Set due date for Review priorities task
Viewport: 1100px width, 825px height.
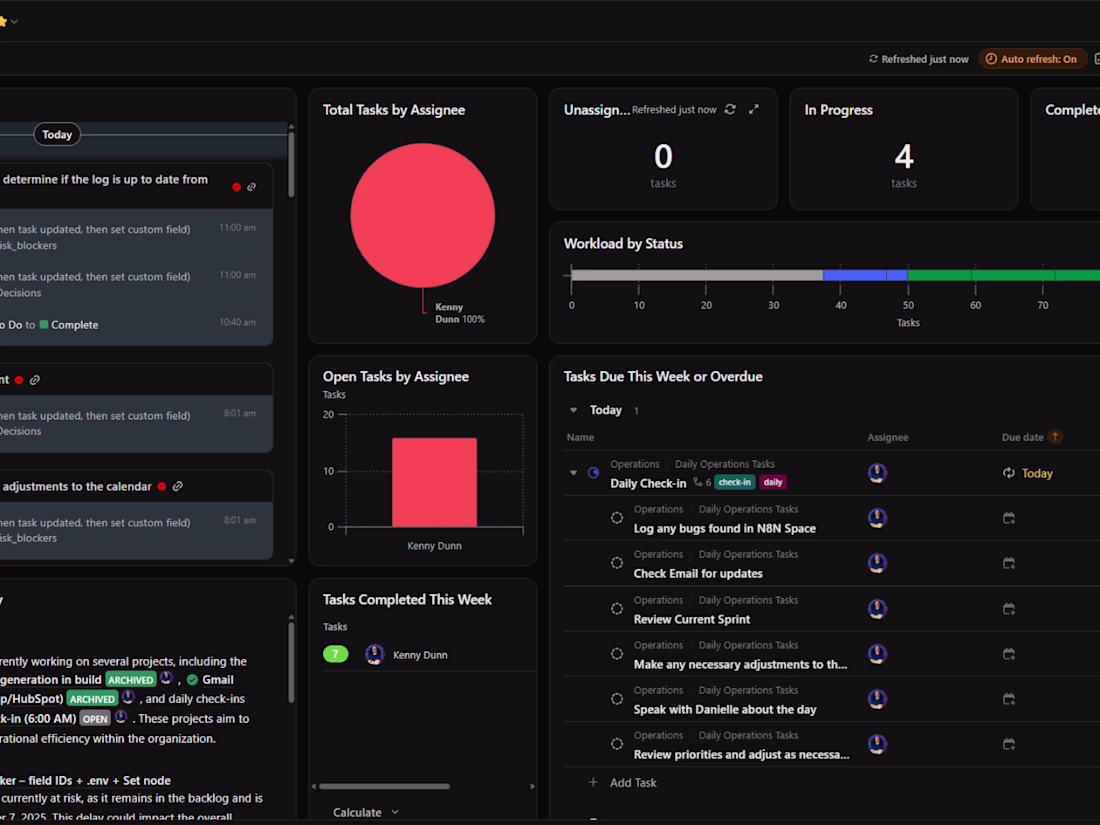(x=1009, y=744)
